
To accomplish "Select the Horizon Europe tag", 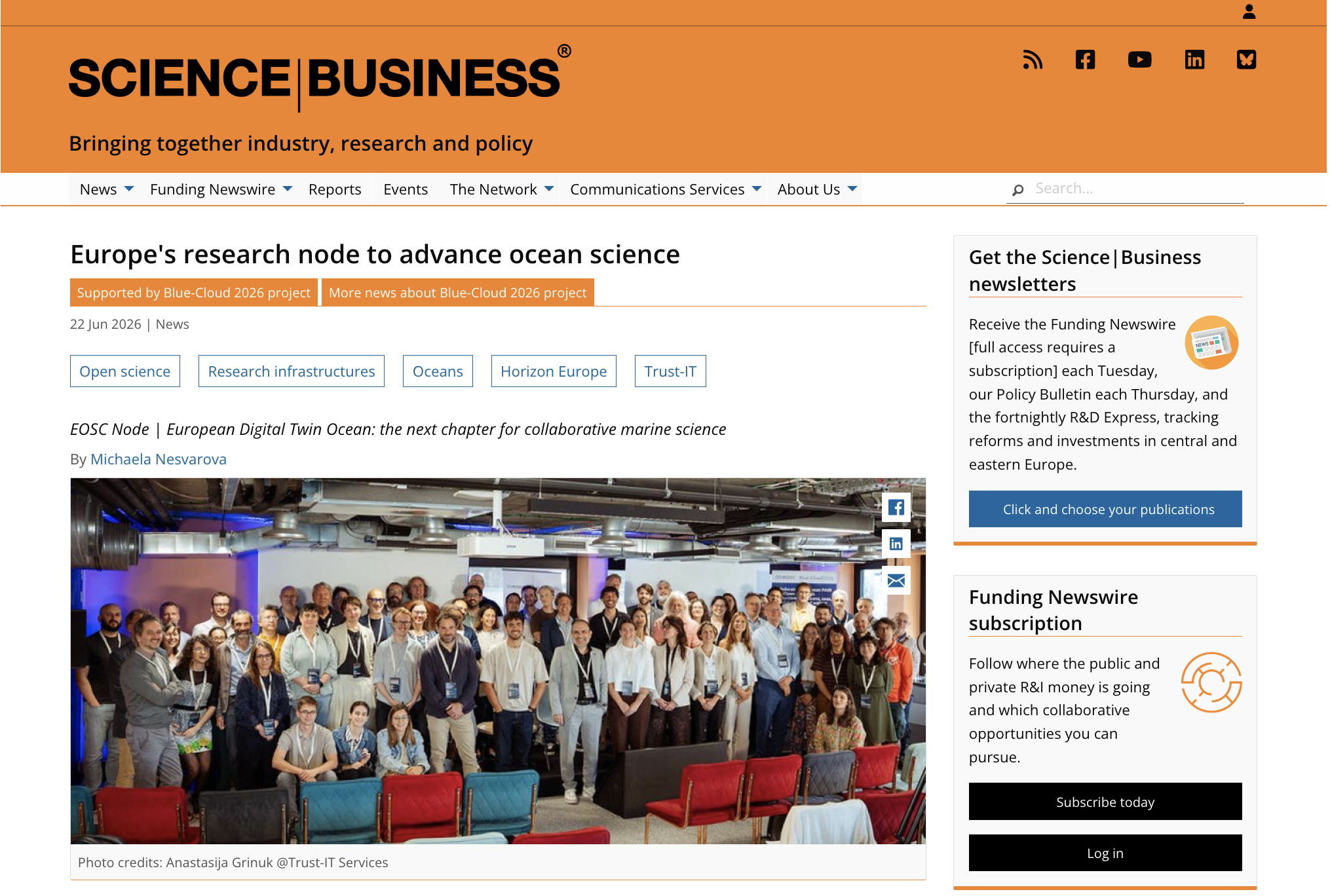I will [x=554, y=371].
